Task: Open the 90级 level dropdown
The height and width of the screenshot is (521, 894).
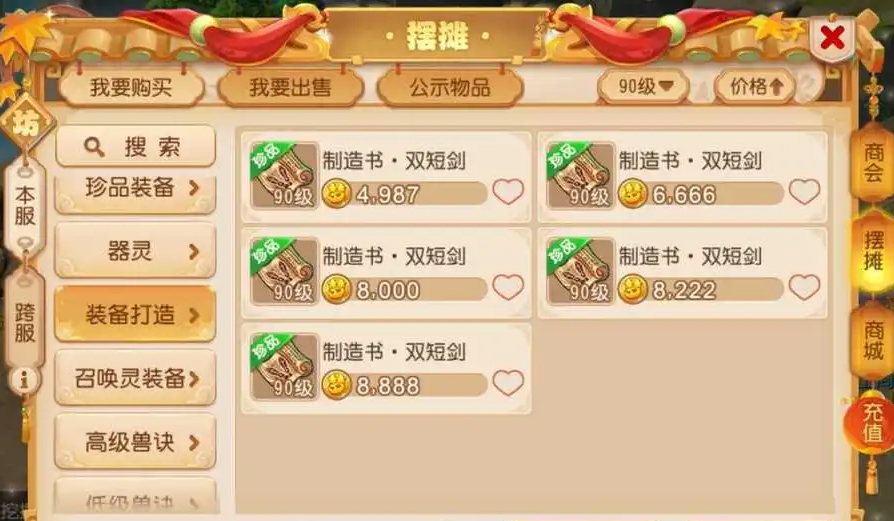Action: click(644, 87)
